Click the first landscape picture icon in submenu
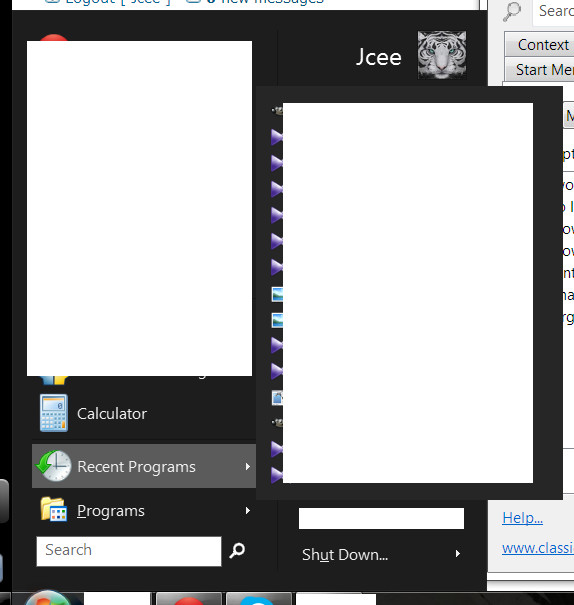 click(277, 294)
